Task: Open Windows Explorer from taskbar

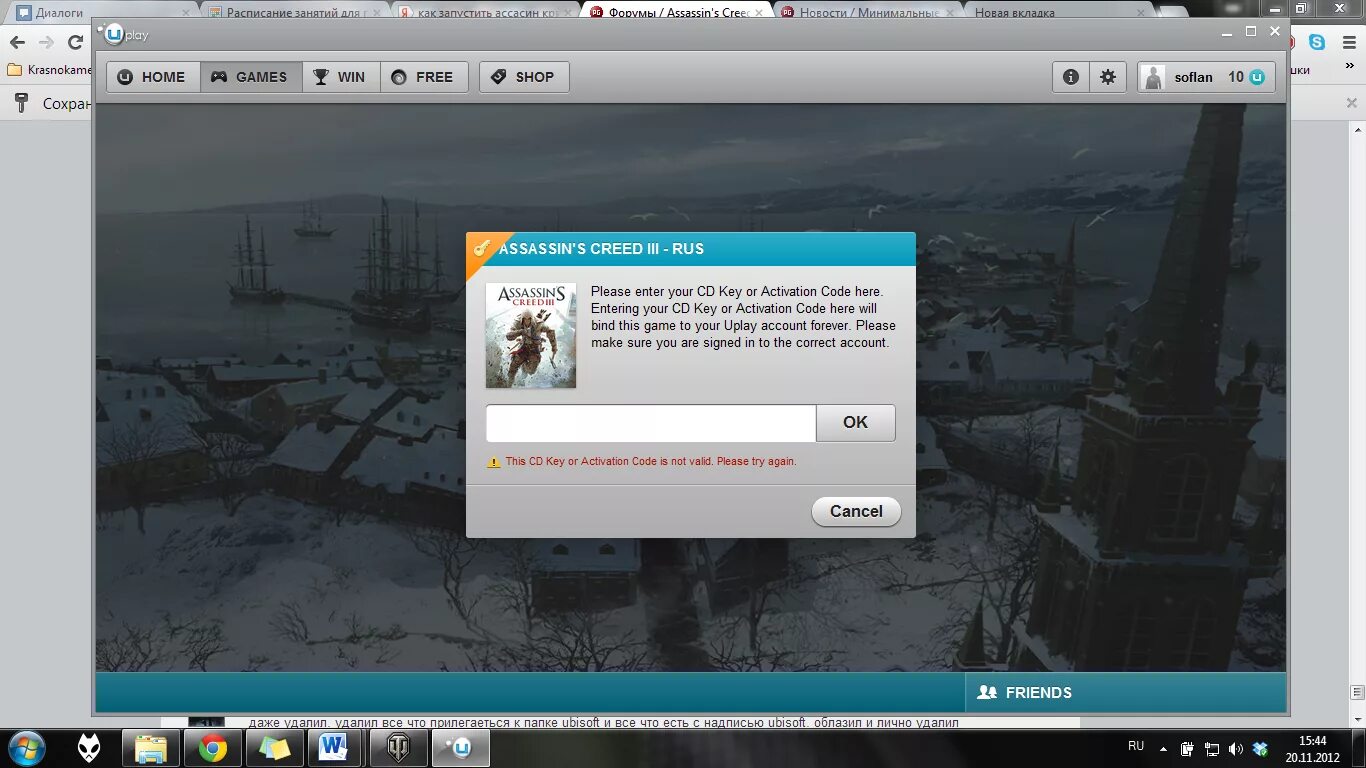Action: coord(151,748)
